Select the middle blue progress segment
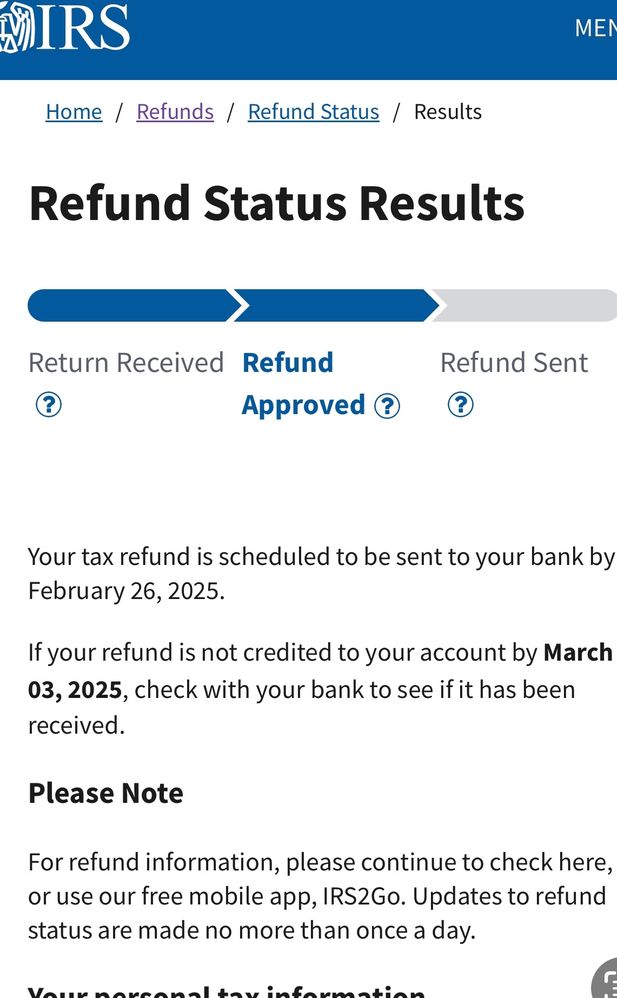This screenshot has height=998, width=617. 335,305
